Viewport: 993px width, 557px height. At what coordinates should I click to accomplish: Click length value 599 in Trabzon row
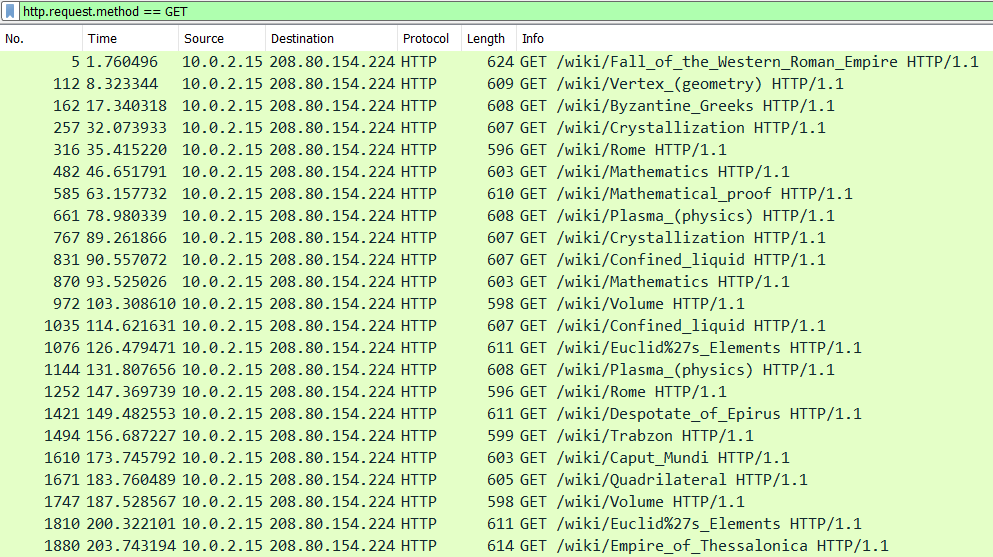point(500,435)
